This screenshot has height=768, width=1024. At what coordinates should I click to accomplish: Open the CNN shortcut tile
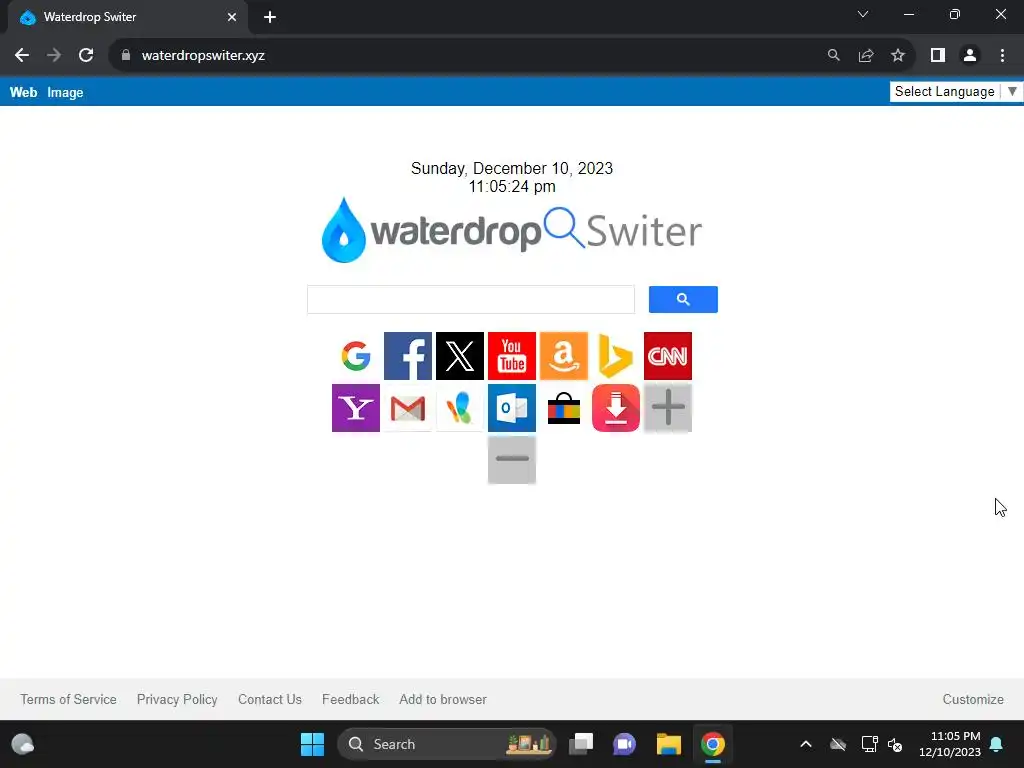pos(667,356)
